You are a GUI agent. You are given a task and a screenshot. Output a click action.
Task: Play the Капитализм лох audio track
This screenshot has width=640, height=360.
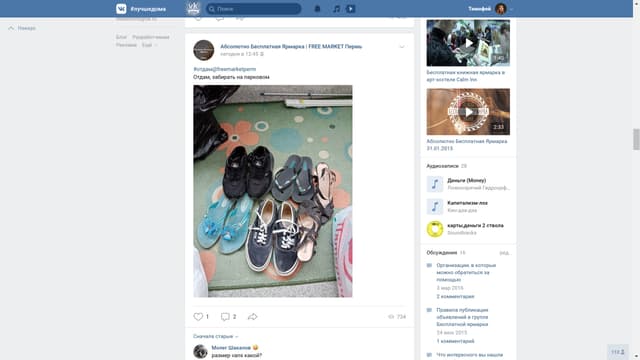click(x=435, y=207)
